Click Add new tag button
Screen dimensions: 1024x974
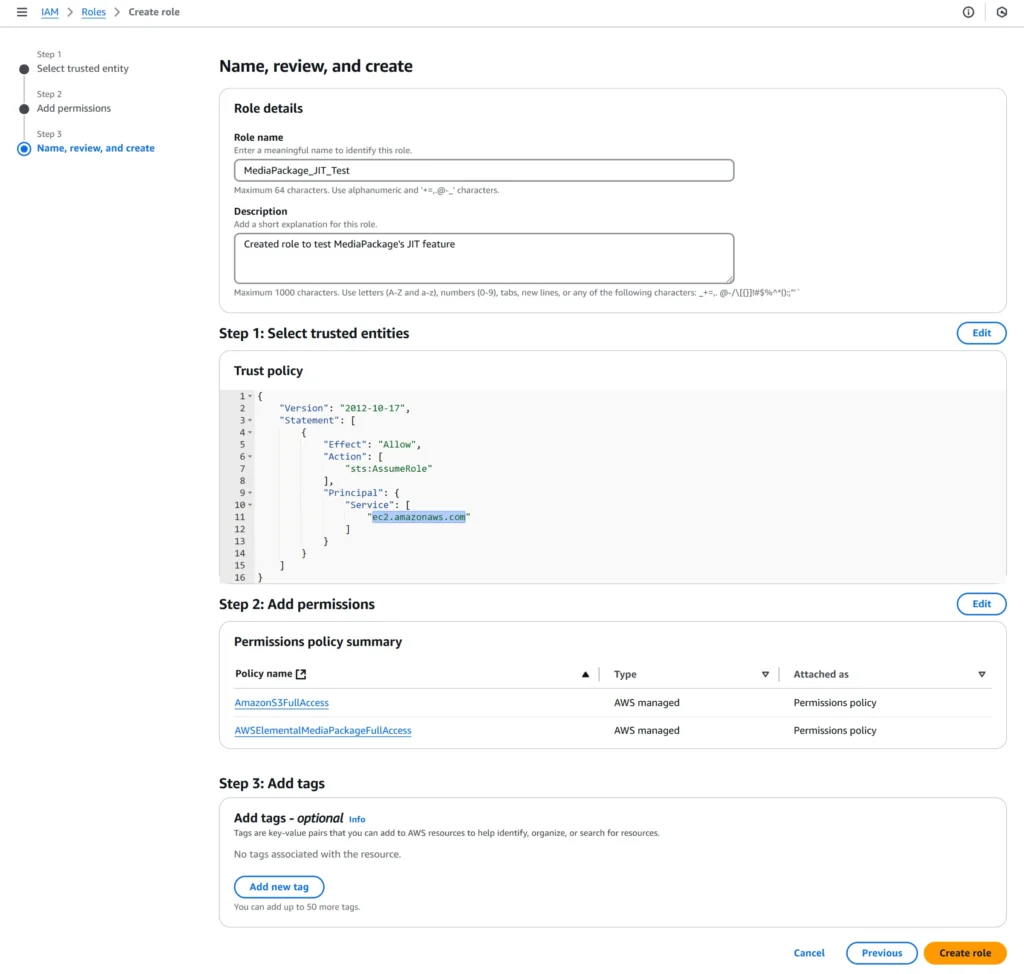point(279,886)
